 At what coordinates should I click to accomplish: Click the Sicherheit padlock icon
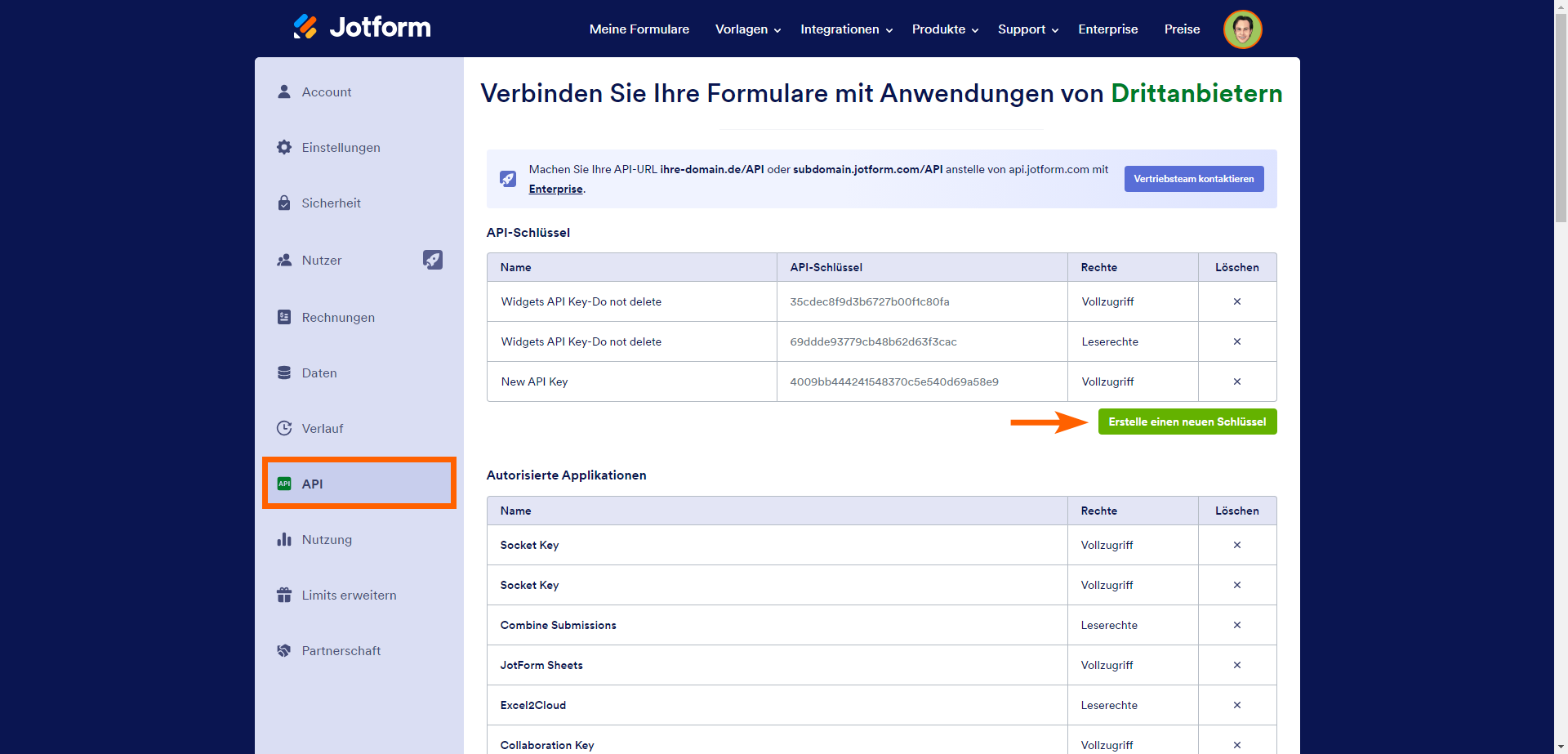pyautogui.click(x=283, y=203)
